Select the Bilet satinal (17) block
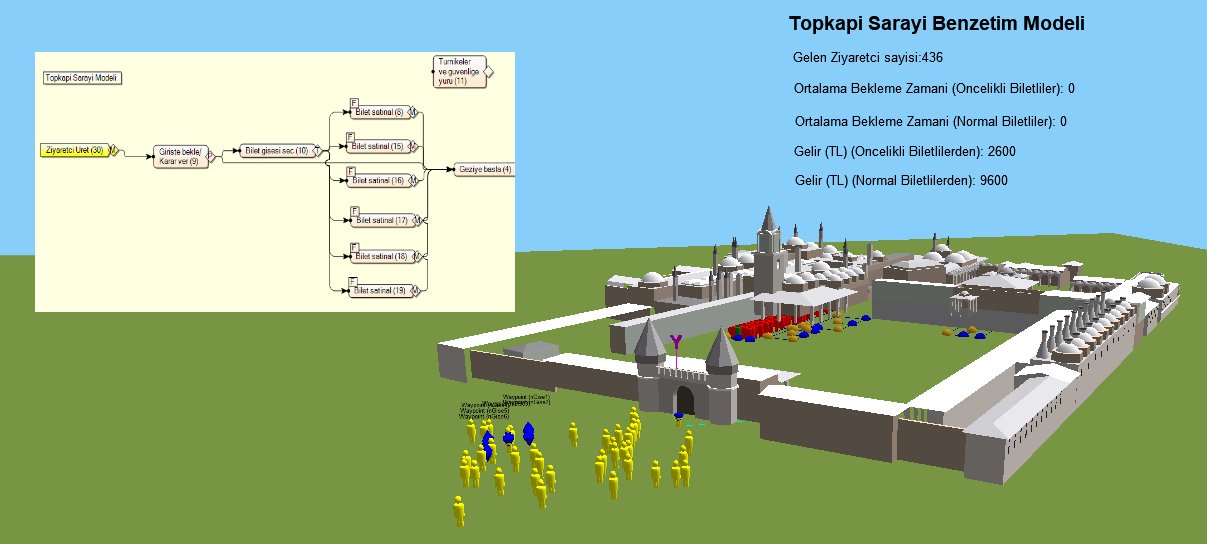 382,220
